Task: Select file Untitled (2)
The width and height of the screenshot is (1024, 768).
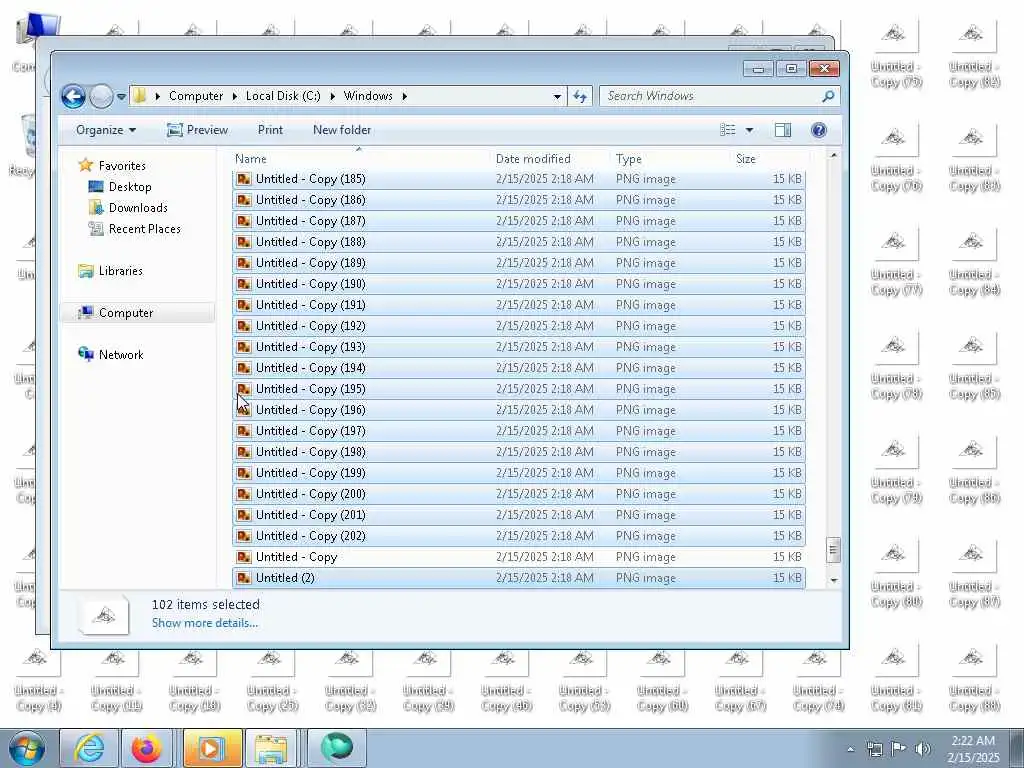Action: pyautogui.click(x=519, y=578)
